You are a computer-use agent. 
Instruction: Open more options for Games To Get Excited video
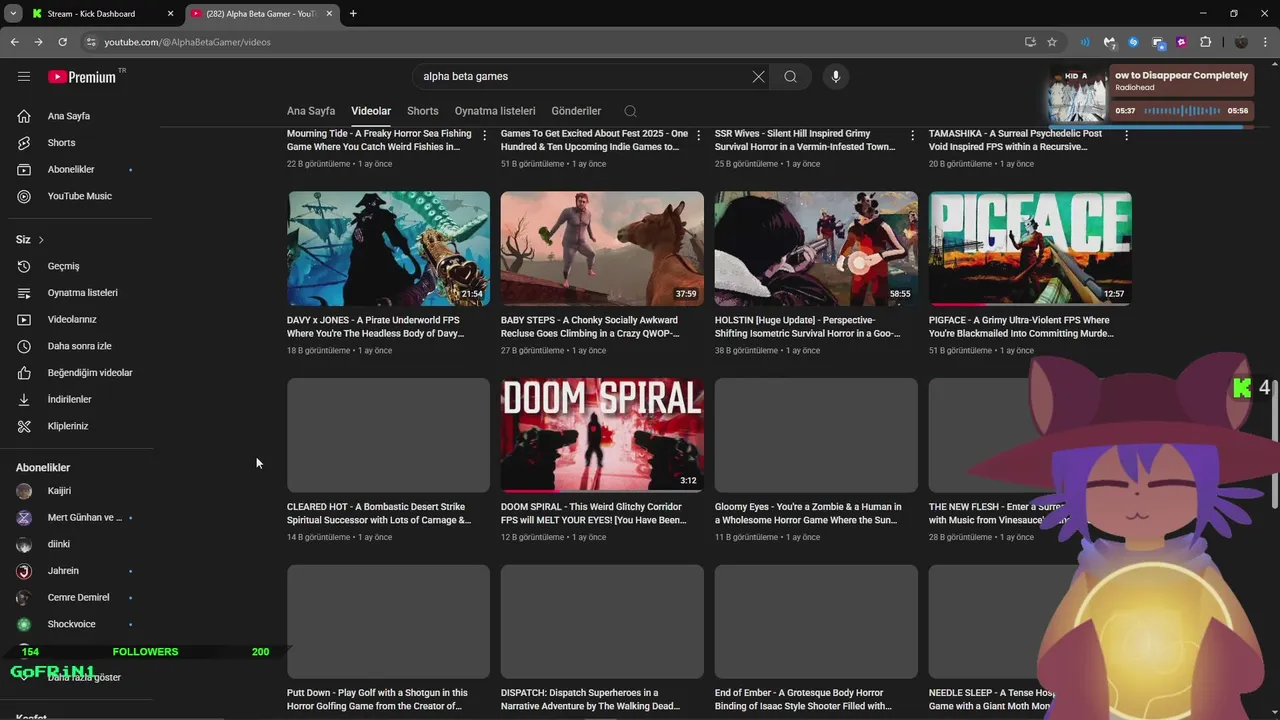699,135
